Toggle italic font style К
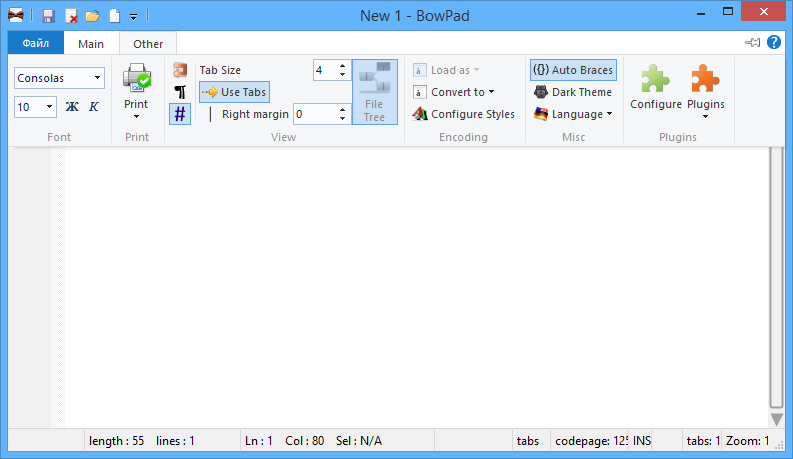The image size is (793, 459). pyautogui.click(x=94, y=107)
